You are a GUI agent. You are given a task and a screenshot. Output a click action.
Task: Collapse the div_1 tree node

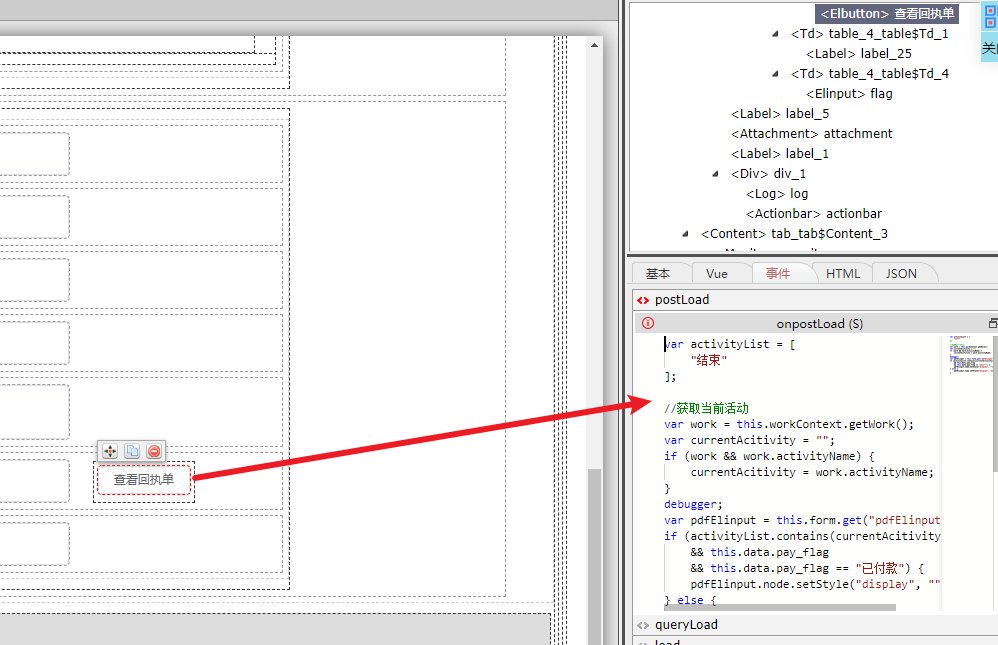click(716, 174)
